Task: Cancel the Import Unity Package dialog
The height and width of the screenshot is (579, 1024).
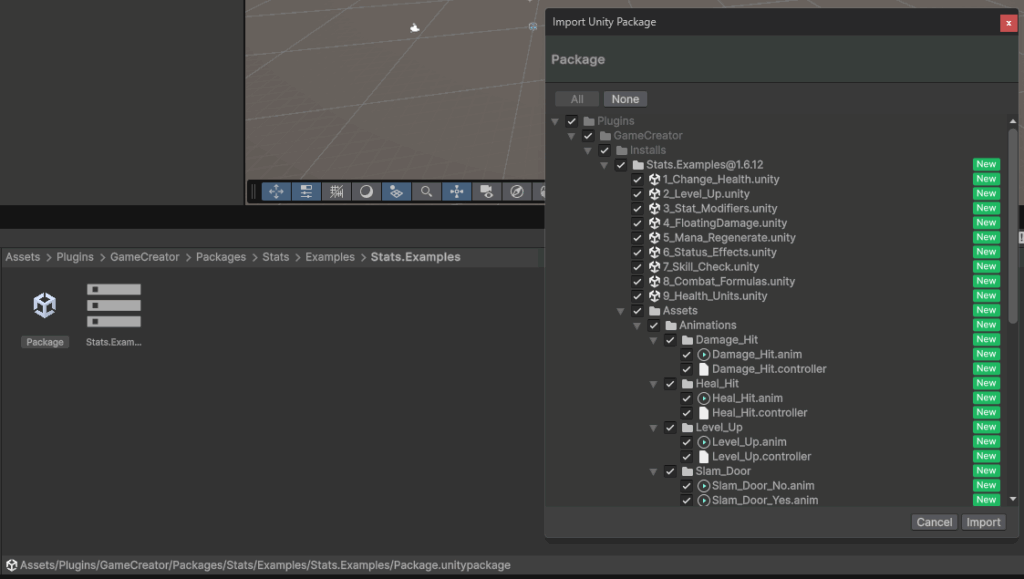Action: [x=934, y=522]
